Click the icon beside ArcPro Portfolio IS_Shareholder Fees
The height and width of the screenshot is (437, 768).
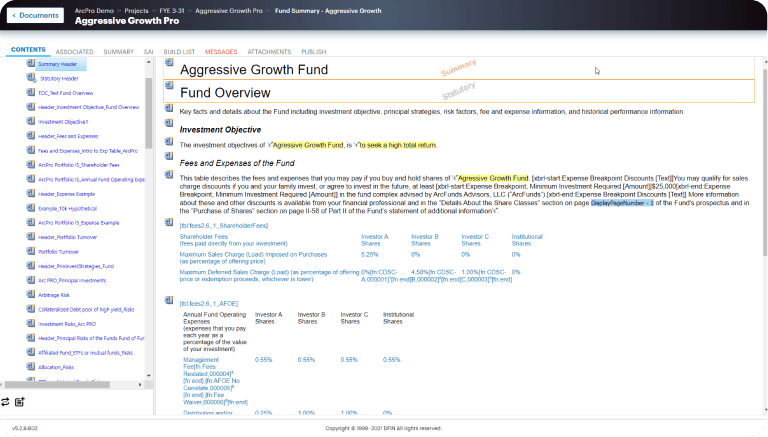[30, 165]
